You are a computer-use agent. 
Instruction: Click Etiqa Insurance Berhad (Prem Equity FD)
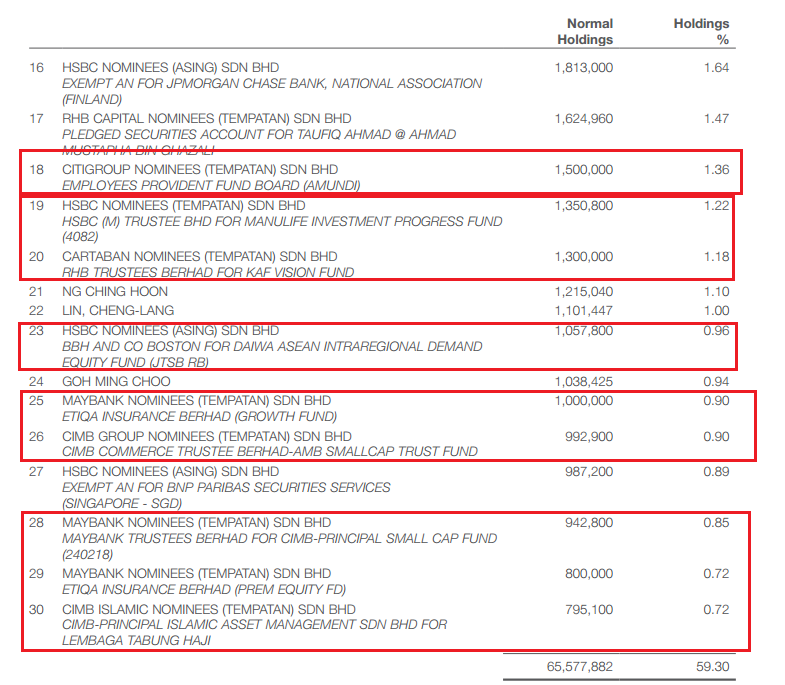[x=204, y=589]
